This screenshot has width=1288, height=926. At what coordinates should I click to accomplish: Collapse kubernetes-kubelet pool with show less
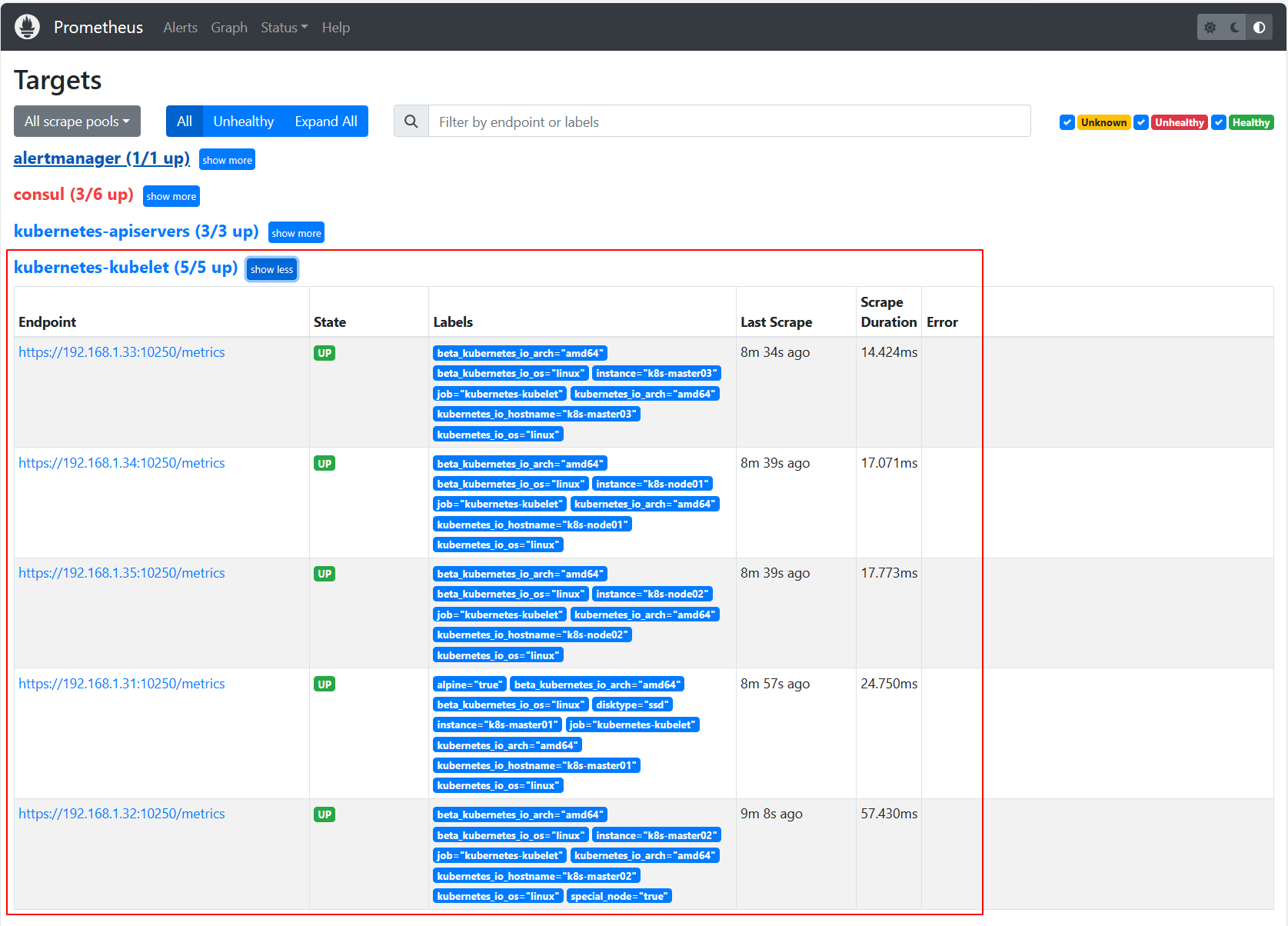coord(271,269)
